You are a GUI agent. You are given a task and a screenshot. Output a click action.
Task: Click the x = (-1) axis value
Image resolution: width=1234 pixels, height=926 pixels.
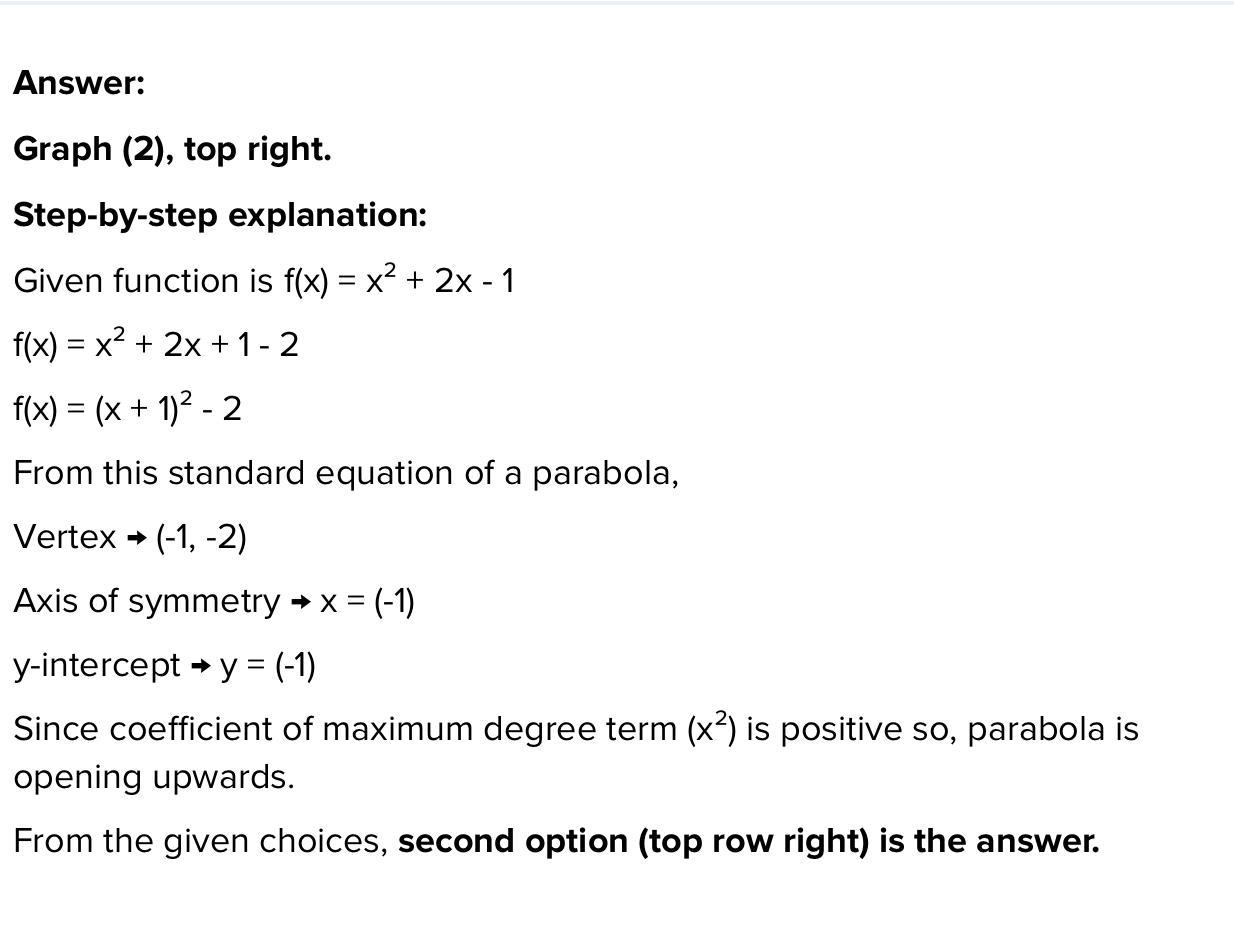click(367, 601)
